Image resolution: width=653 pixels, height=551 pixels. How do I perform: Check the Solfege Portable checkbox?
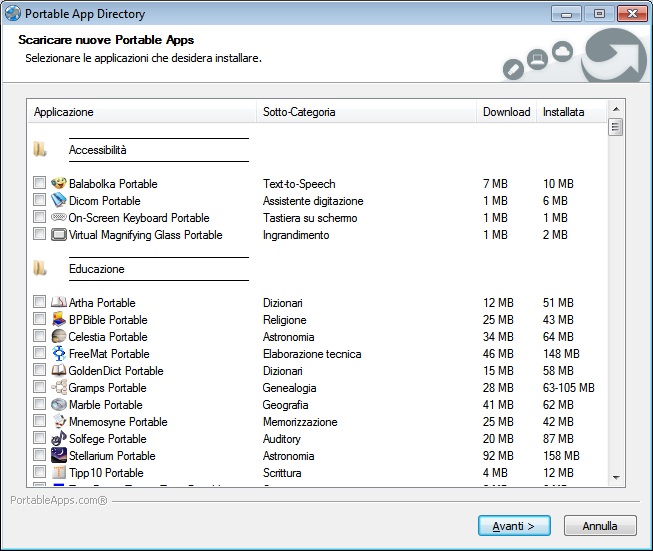pyautogui.click(x=40, y=438)
